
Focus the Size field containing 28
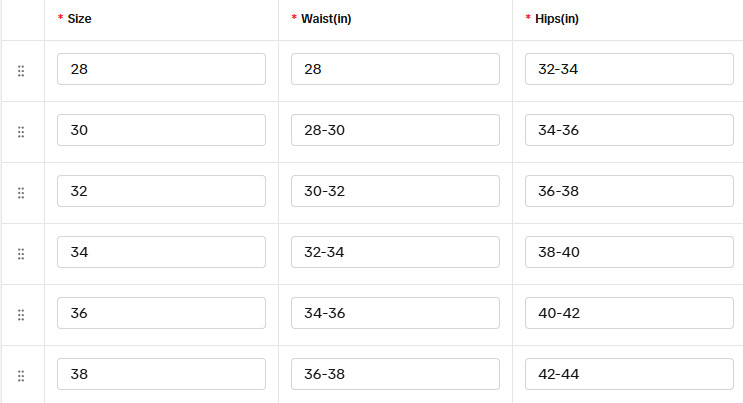click(161, 69)
